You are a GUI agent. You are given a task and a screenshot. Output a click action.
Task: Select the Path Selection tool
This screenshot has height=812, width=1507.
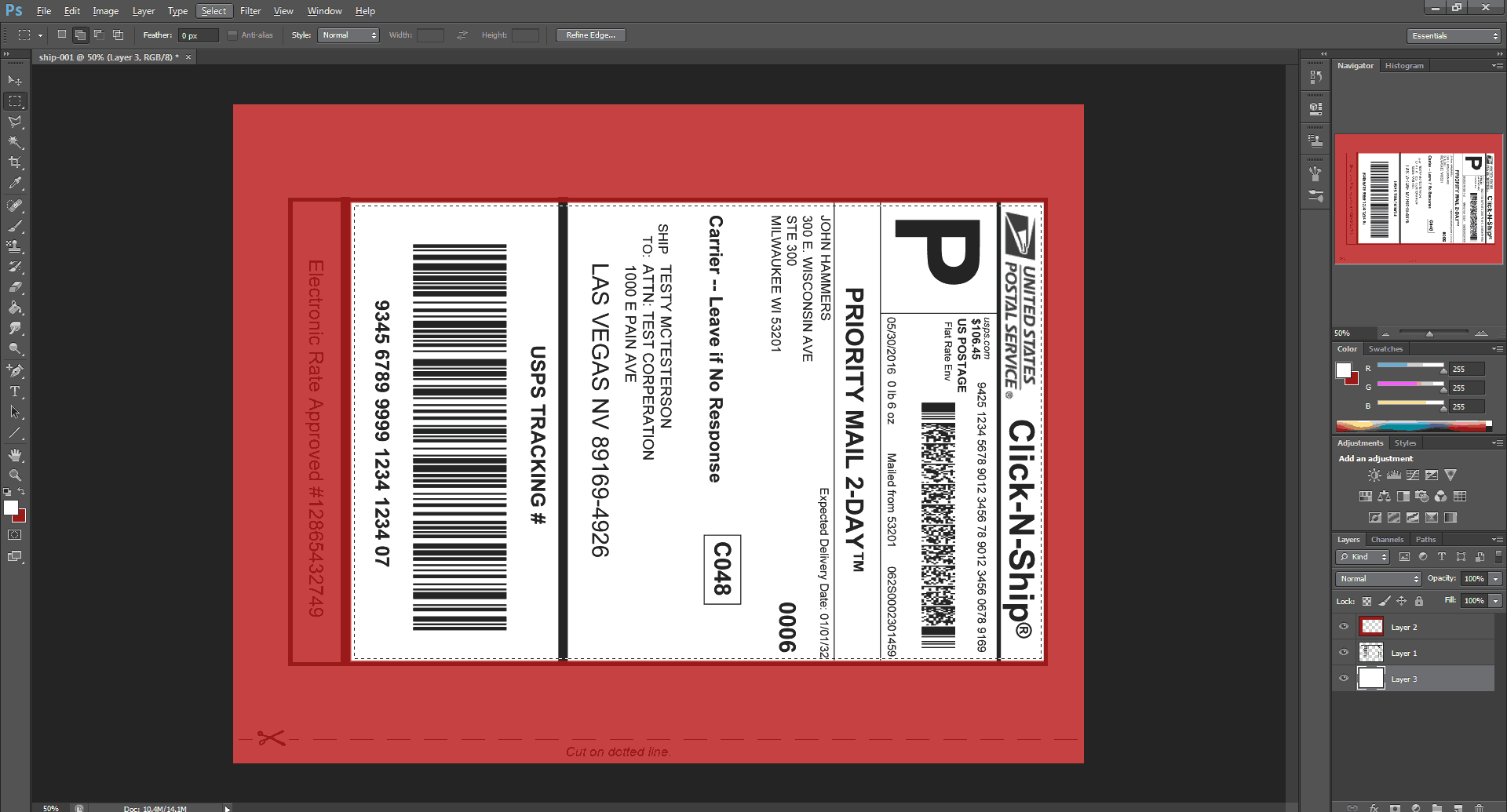click(15, 411)
